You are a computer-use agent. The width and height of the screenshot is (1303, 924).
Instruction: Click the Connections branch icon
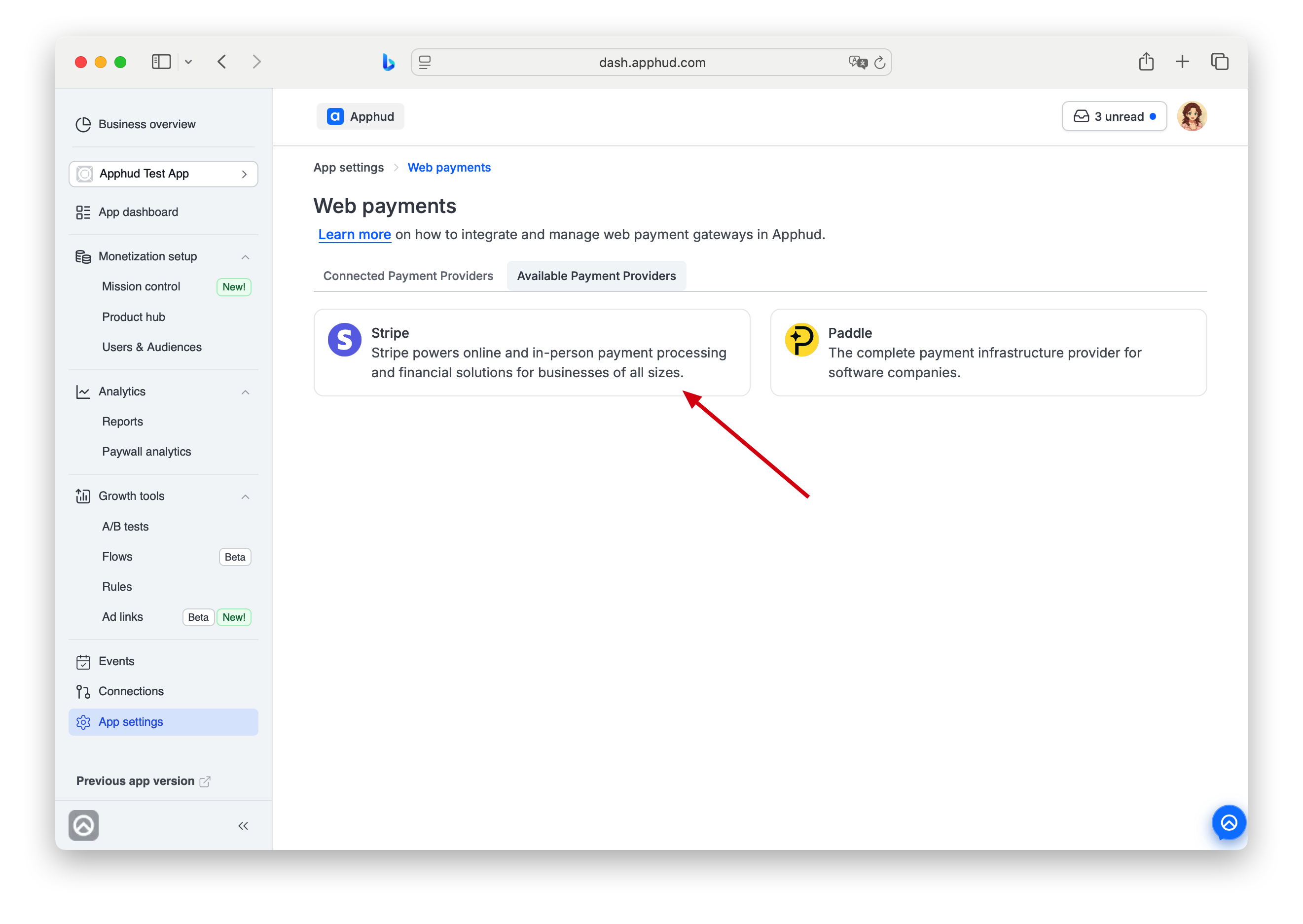[x=83, y=692]
